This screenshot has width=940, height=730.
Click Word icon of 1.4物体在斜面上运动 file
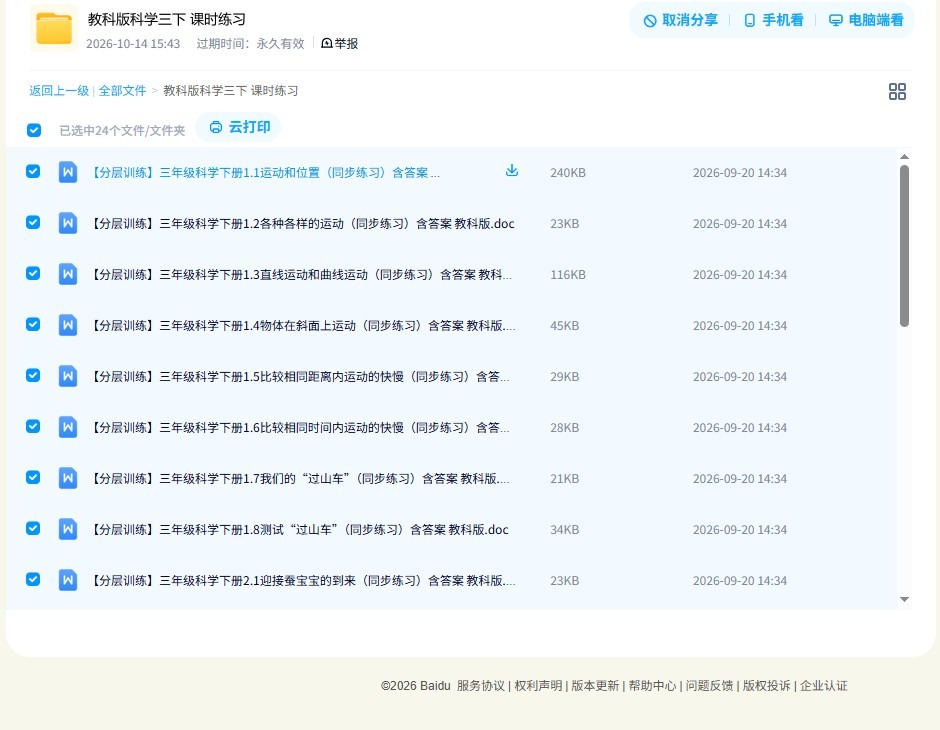68,325
